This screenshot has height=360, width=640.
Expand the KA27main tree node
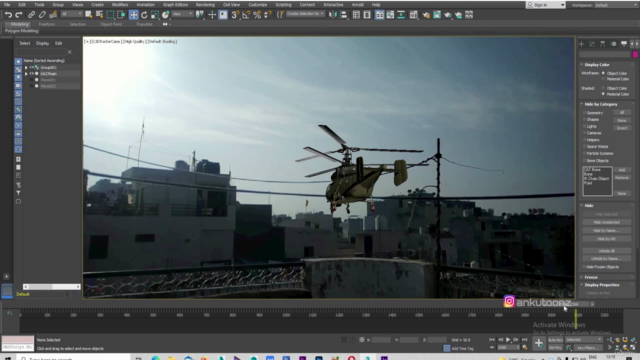26,74
